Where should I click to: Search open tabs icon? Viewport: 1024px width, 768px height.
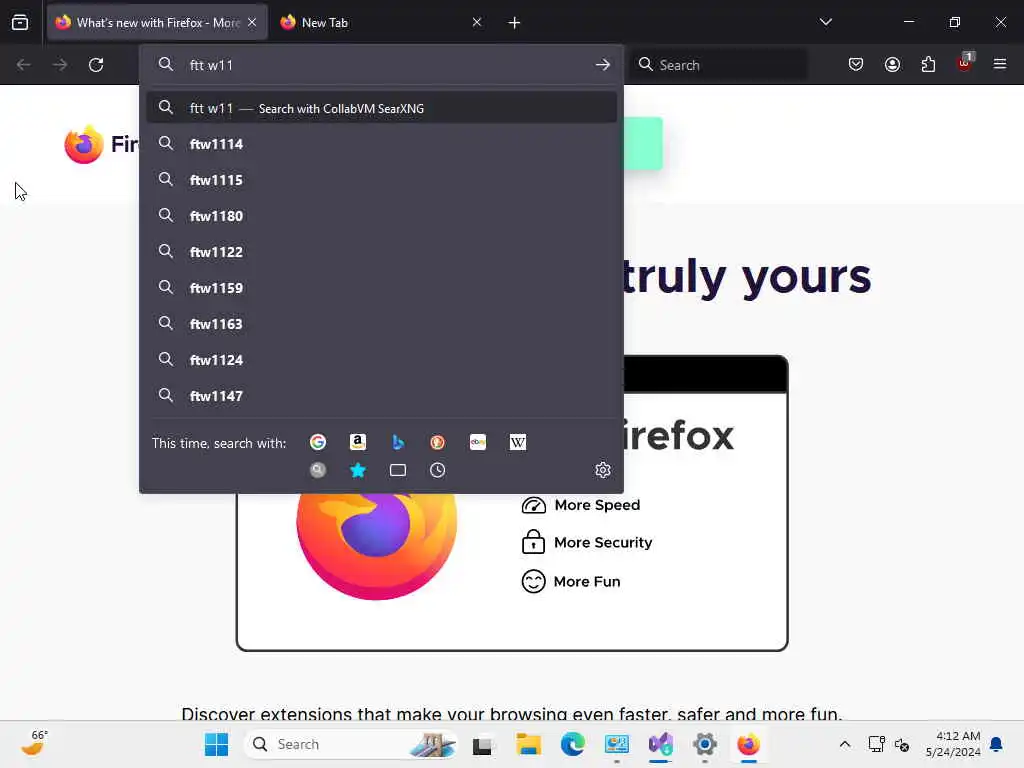pyautogui.click(x=398, y=470)
